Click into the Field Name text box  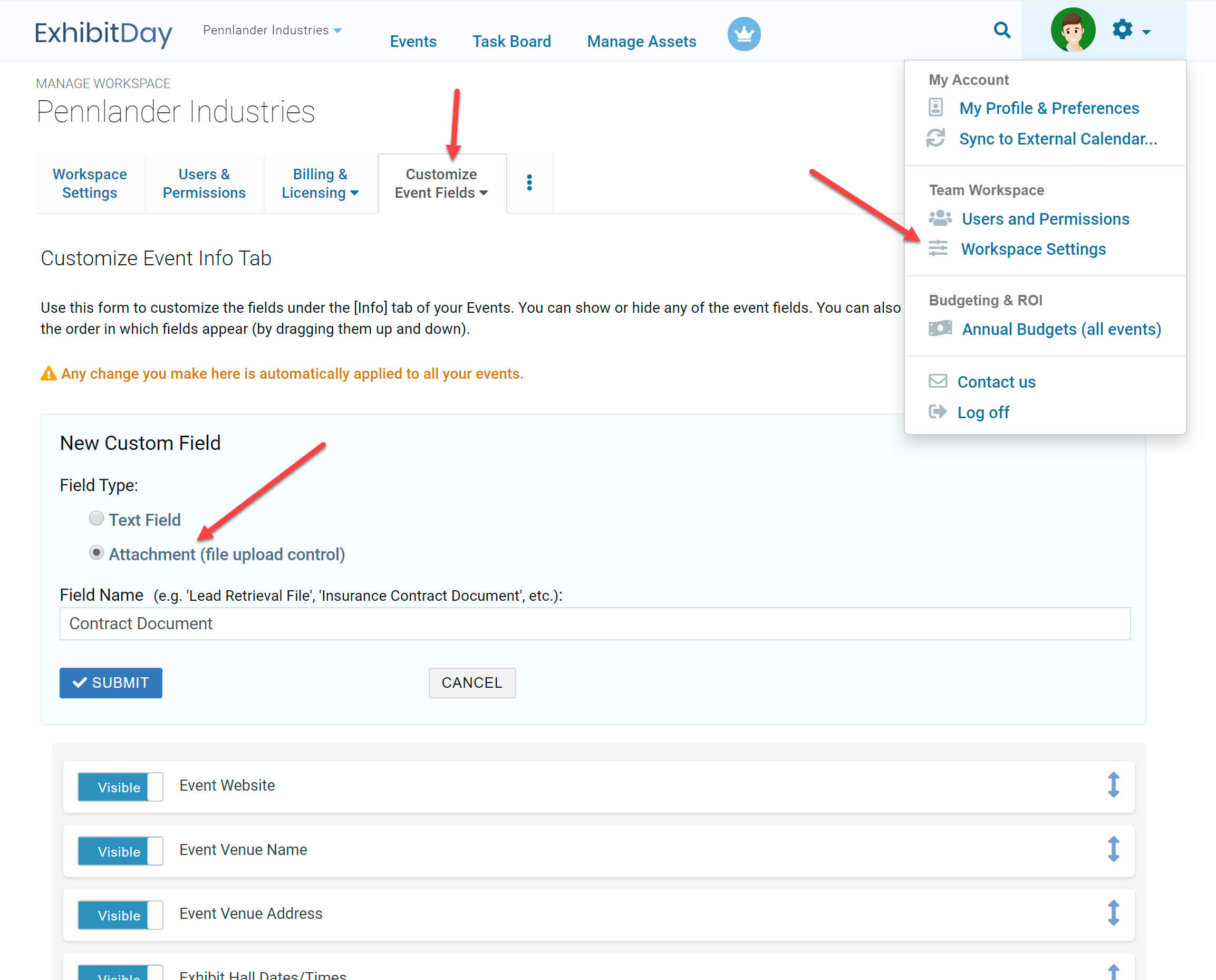[x=594, y=624]
